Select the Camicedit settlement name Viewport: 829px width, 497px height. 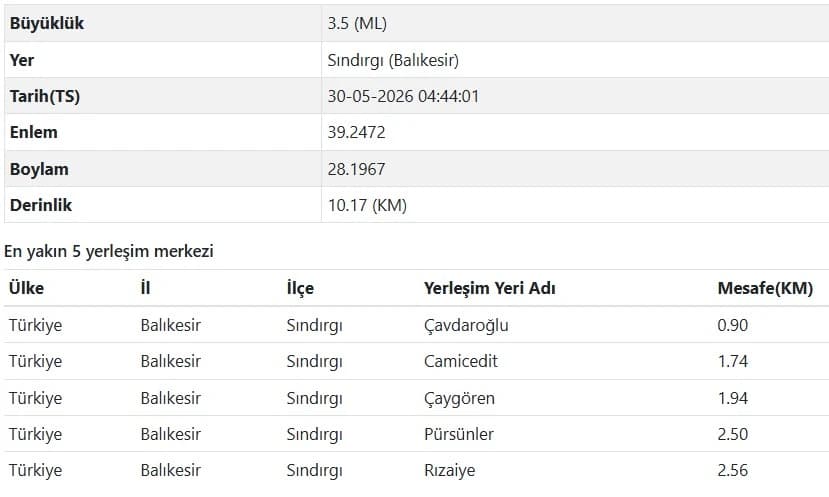coord(461,361)
